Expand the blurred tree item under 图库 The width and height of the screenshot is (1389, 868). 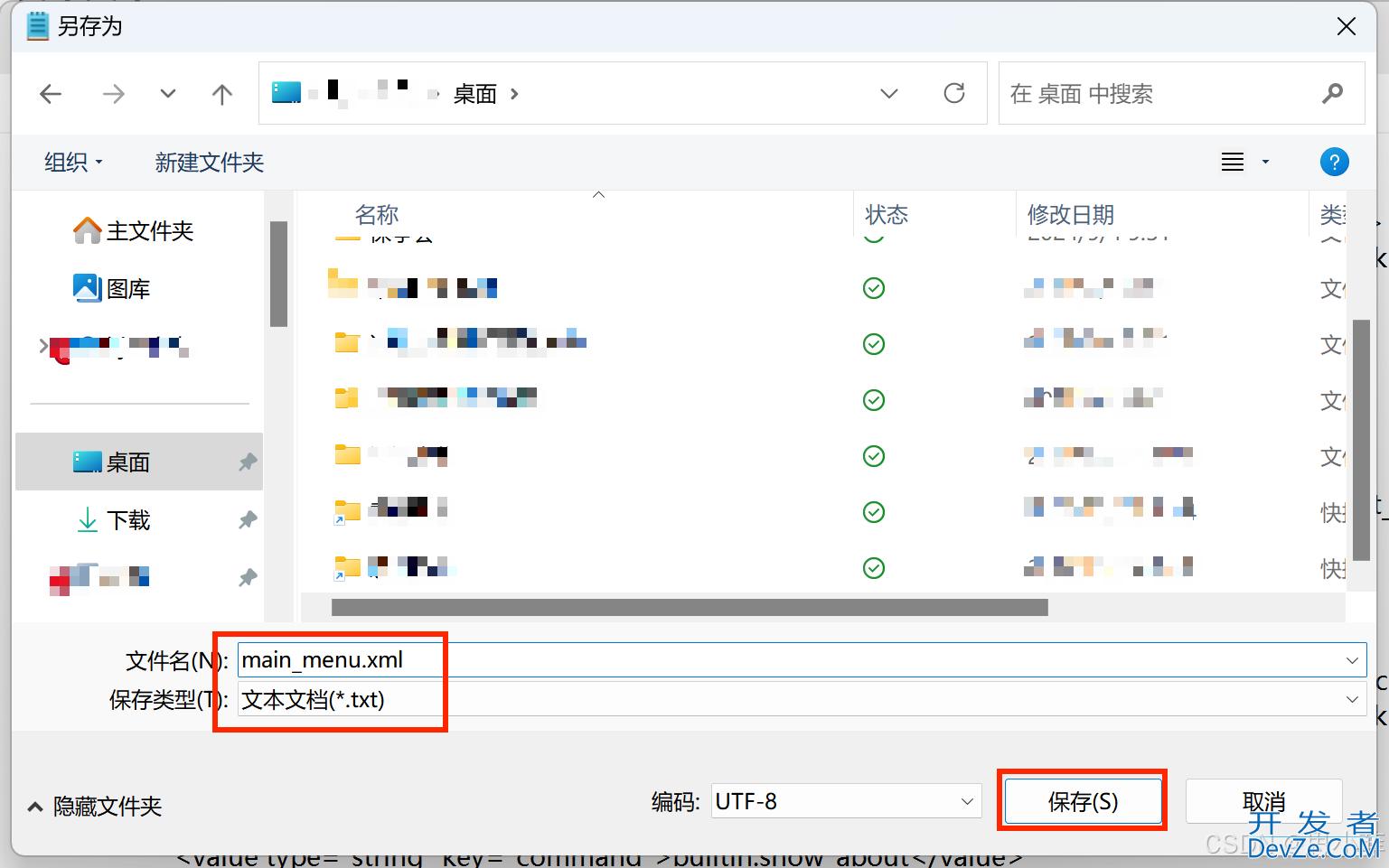(x=42, y=346)
